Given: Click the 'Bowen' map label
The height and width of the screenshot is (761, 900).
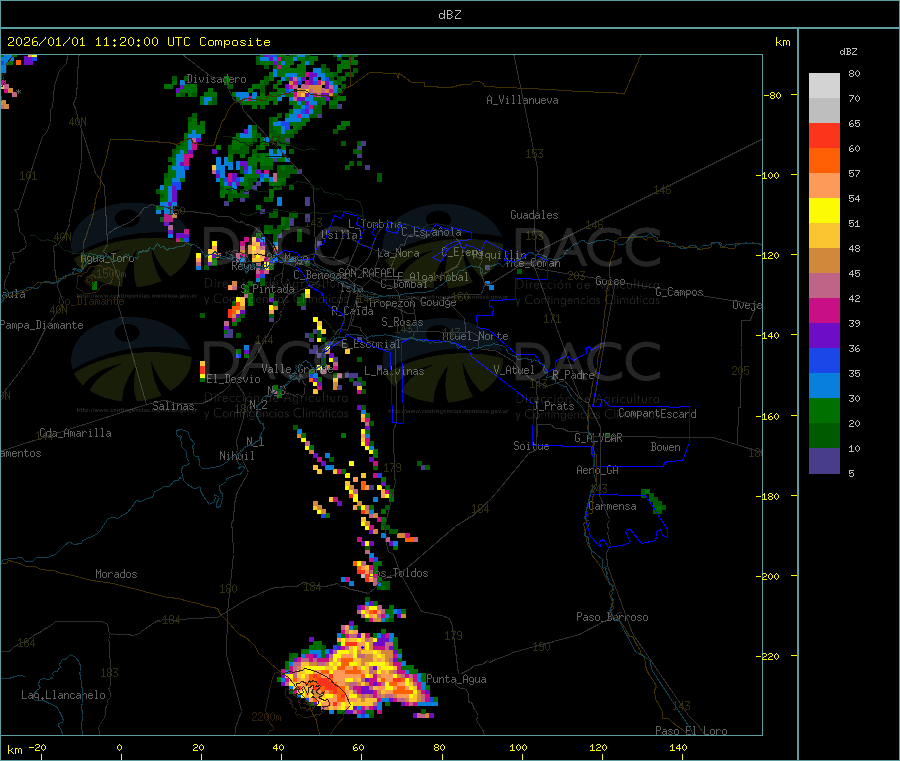Looking at the screenshot, I should 665,447.
